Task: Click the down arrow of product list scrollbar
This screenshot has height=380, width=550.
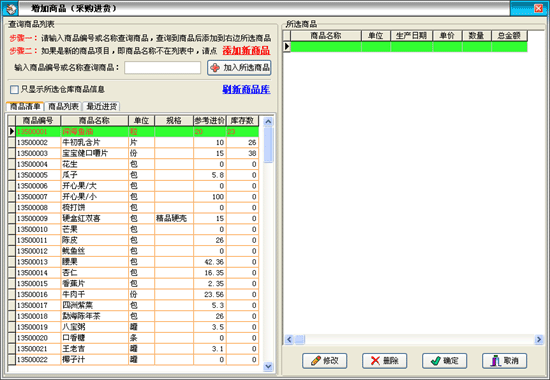Action: [268, 366]
